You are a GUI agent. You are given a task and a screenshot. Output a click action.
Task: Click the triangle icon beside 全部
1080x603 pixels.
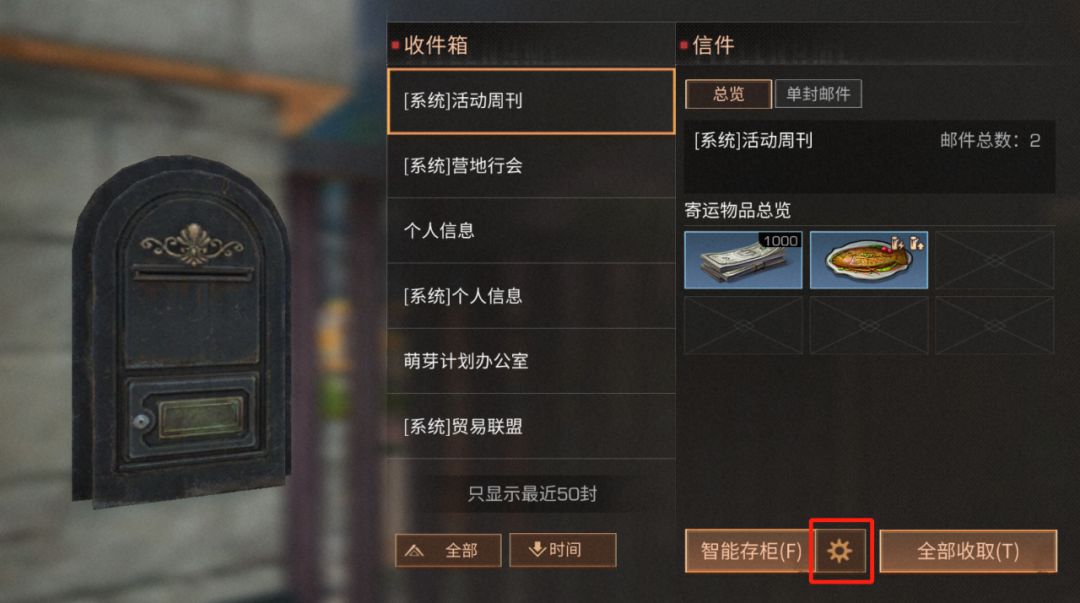[414, 551]
